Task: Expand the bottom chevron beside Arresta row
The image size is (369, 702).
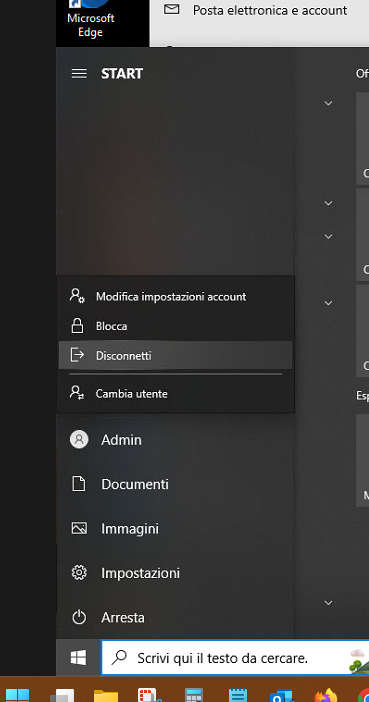Action: click(328, 603)
